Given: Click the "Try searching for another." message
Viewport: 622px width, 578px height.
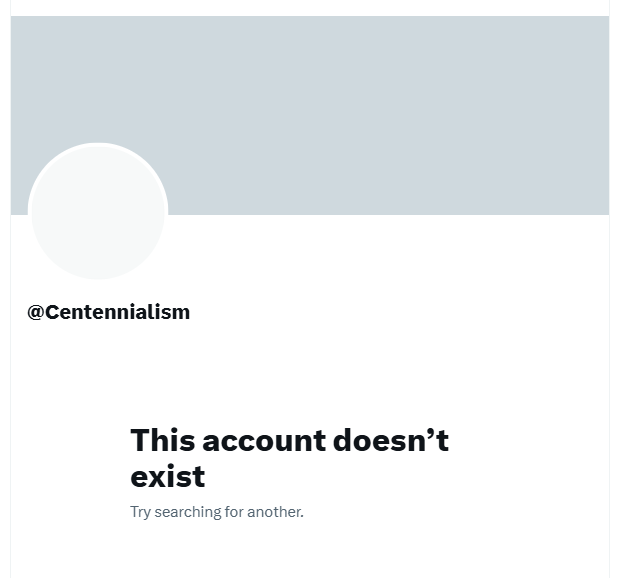Looking at the screenshot, I should (x=217, y=512).
